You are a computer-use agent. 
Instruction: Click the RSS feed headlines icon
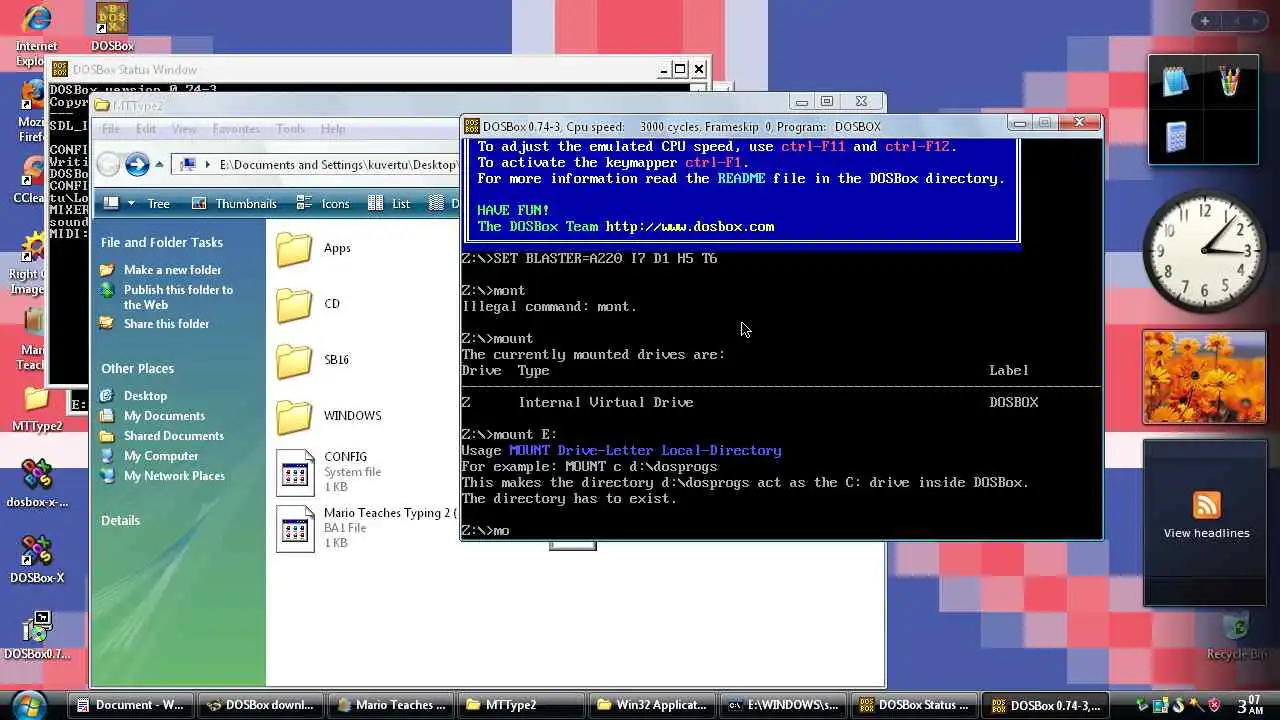[x=1206, y=504]
